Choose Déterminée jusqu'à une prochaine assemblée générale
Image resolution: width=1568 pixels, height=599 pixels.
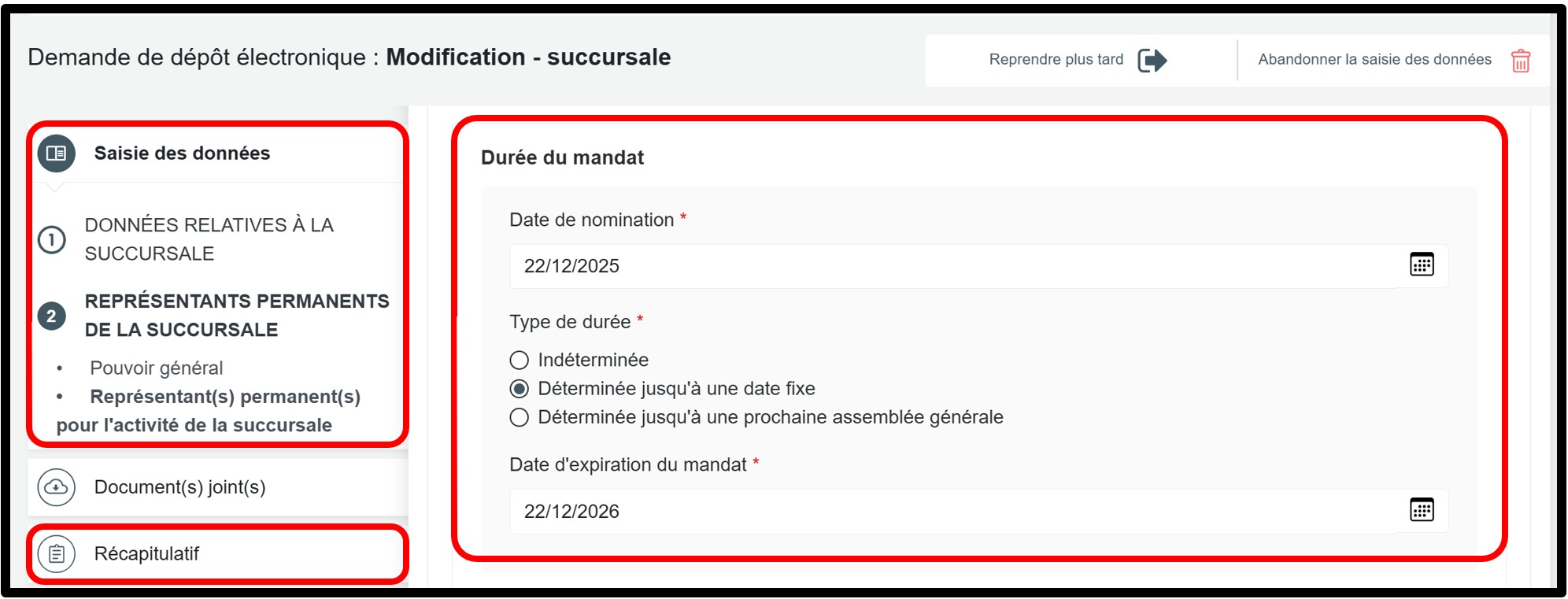520,417
